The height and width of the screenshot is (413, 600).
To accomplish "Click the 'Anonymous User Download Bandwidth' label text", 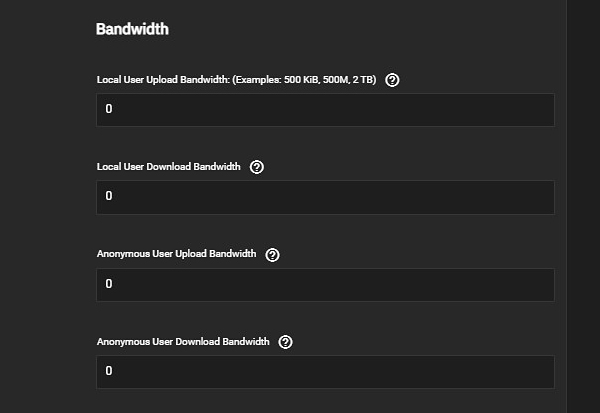I will tap(183, 342).
